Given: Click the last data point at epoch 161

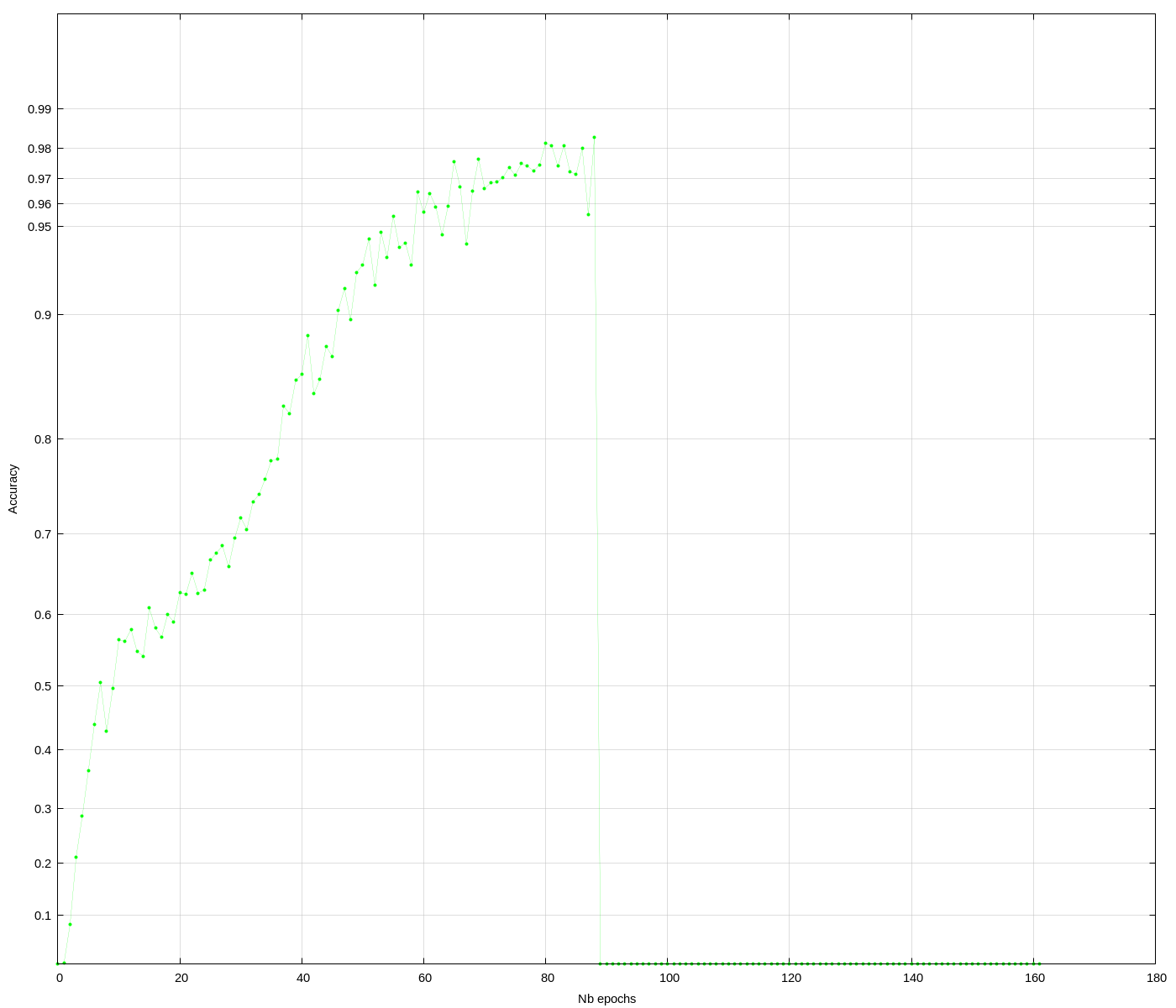Looking at the screenshot, I should tap(1039, 963).
